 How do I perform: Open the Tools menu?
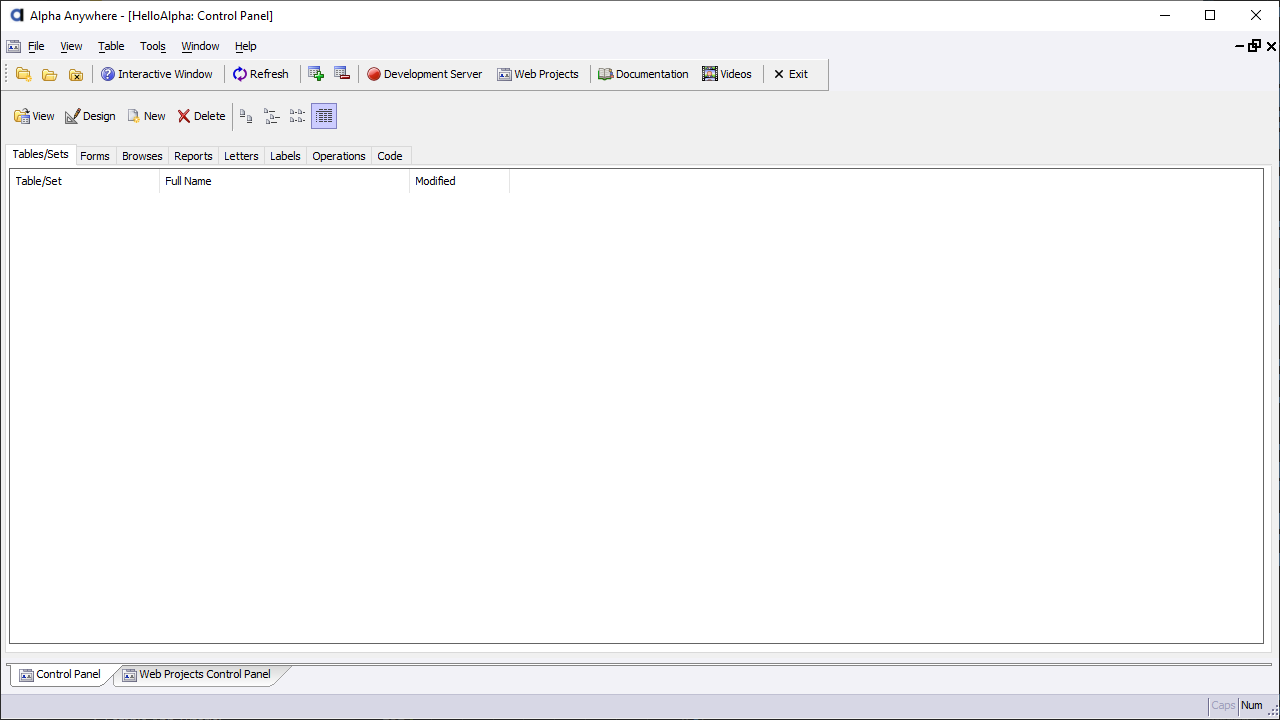pos(153,46)
